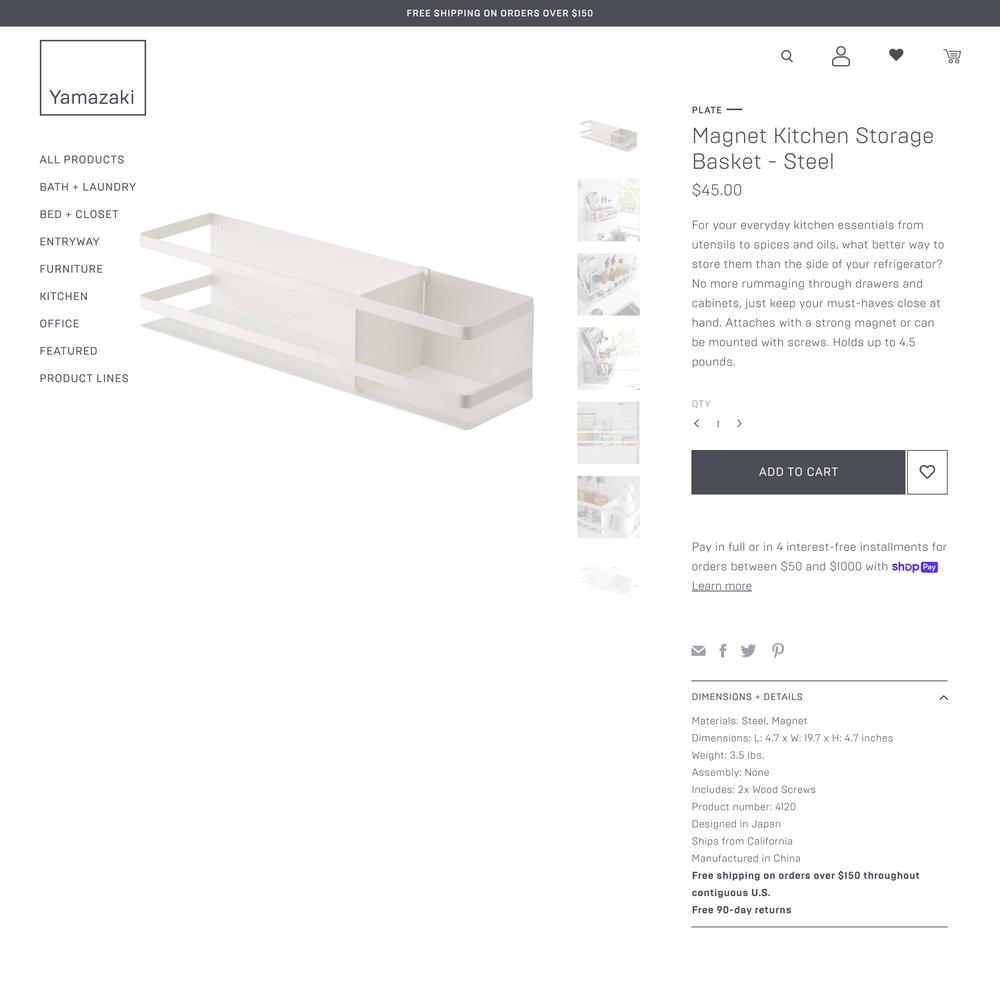Add the basket to cart
Image resolution: width=1000 pixels, height=1000 pixels.
[798, 472]
